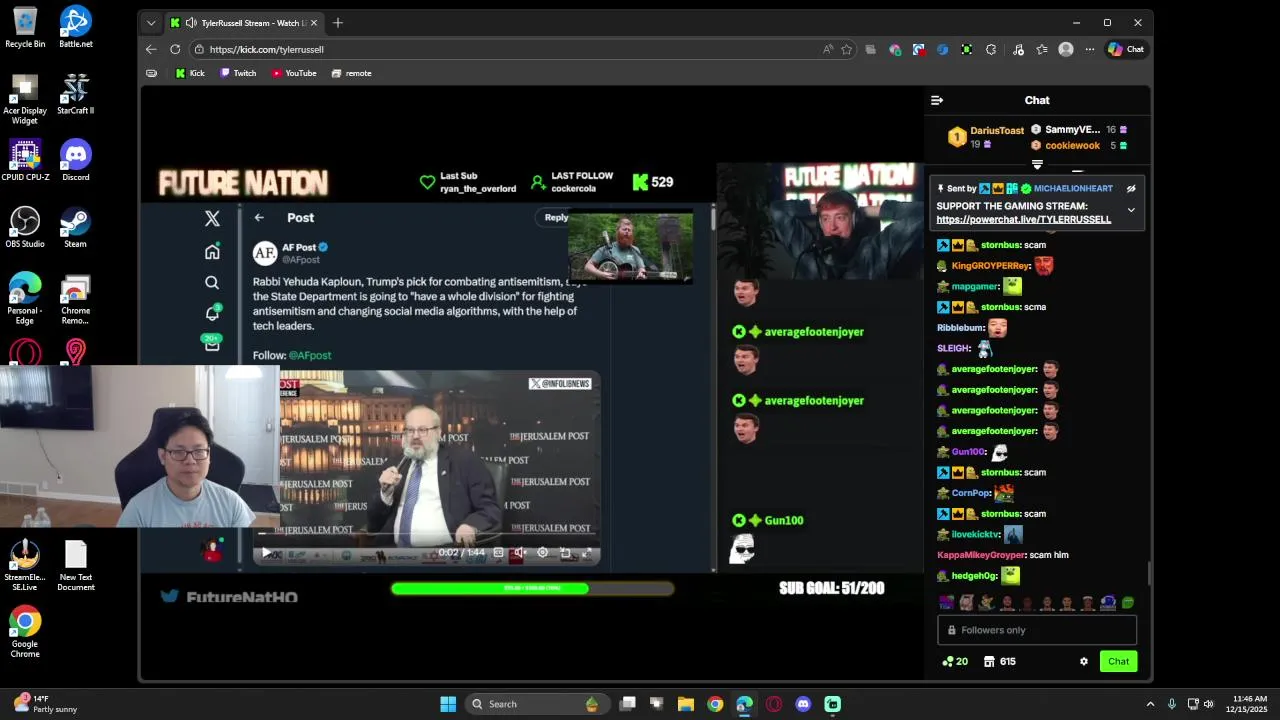
Task: Open the YouTube bookmark
Action: [x=294, y=73]
